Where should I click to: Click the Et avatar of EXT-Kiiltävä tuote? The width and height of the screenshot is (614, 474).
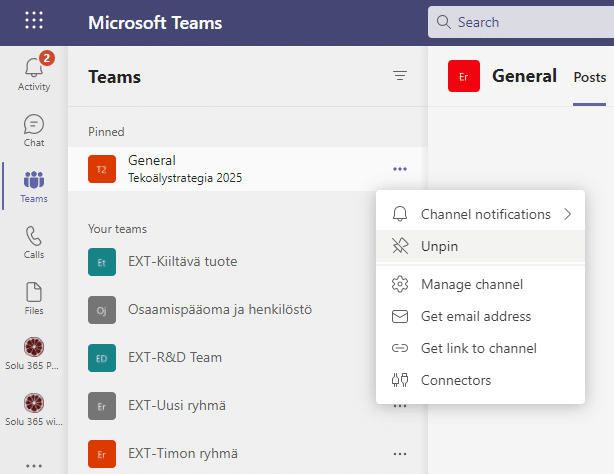(x=102, y=262)
